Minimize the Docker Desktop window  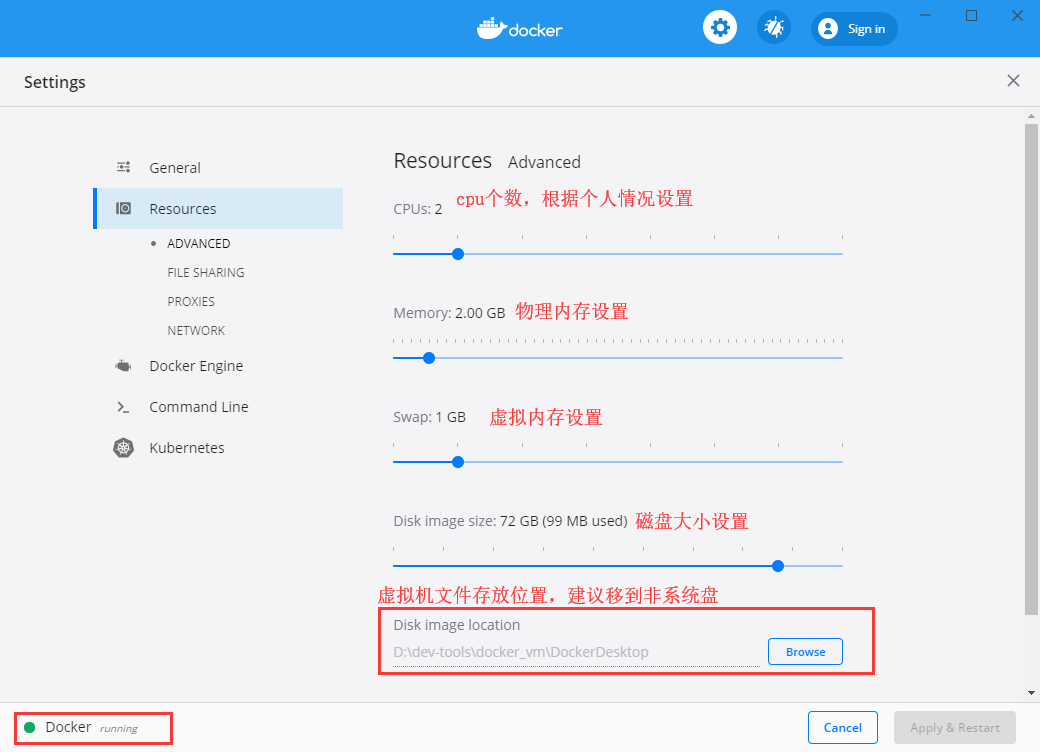(925, 15)
